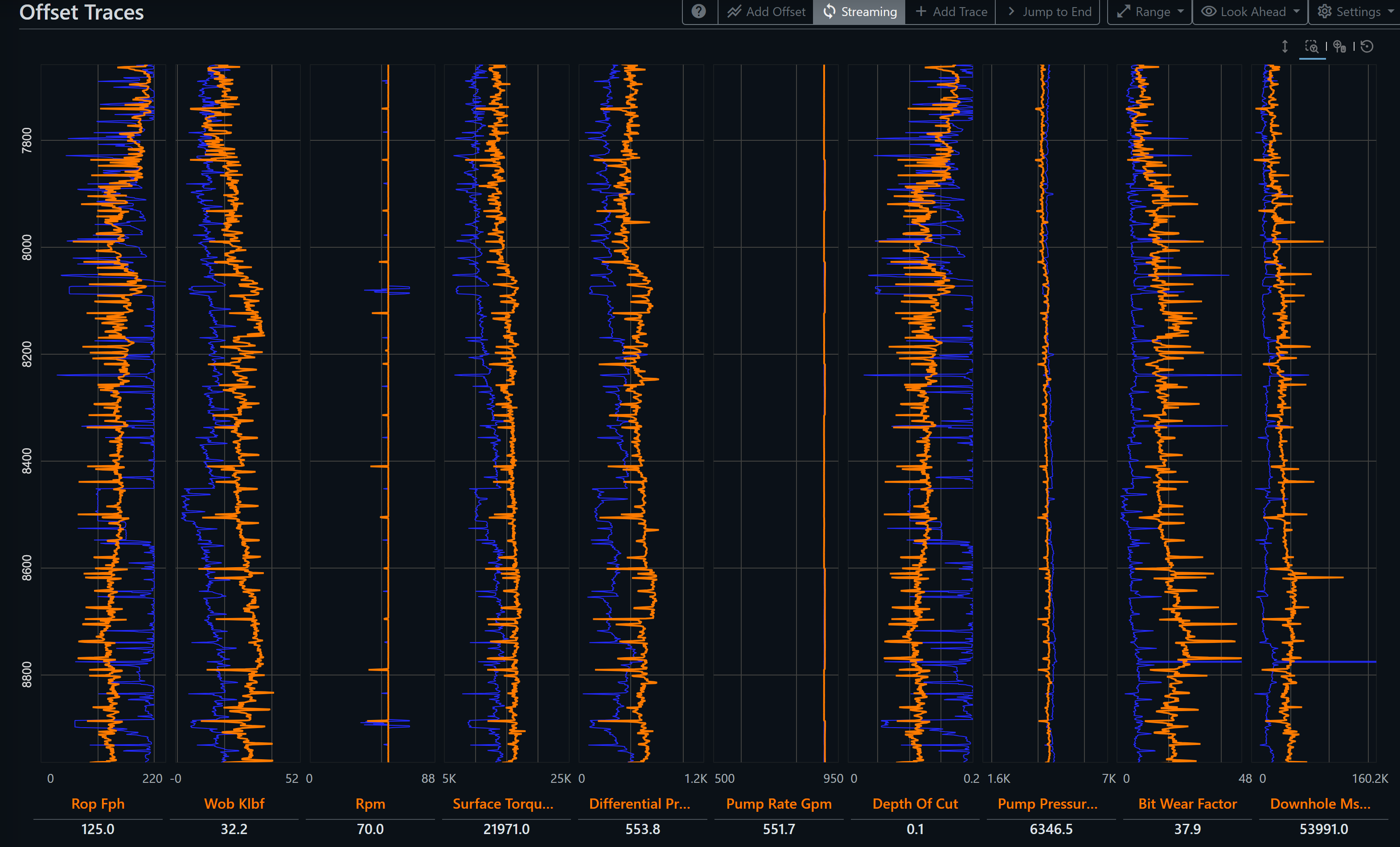The width and height of the screenshot is (1400, 847).
Task: Click the downhole value 53991.0
Action: coord(1324,829)
